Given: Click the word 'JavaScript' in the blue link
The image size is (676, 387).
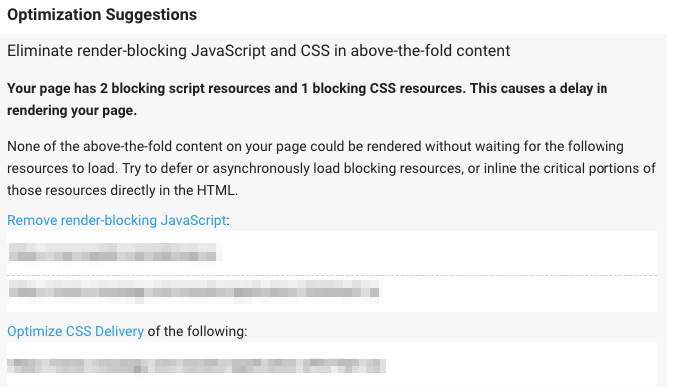Looking at the screenshot, I should 193,220.
